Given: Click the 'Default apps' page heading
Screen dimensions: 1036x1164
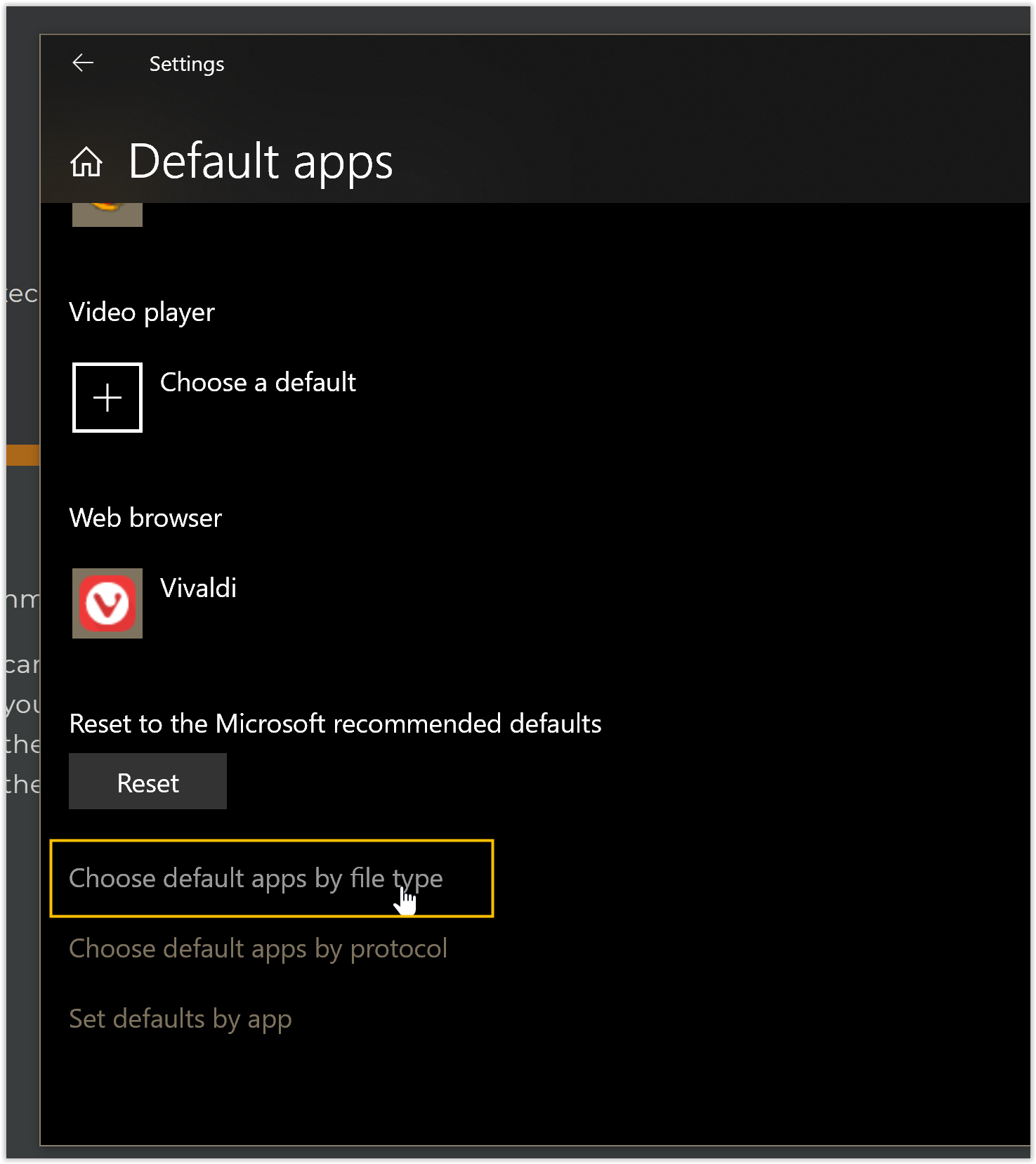Looking at the screenshot, I should [x=261, y=162].
